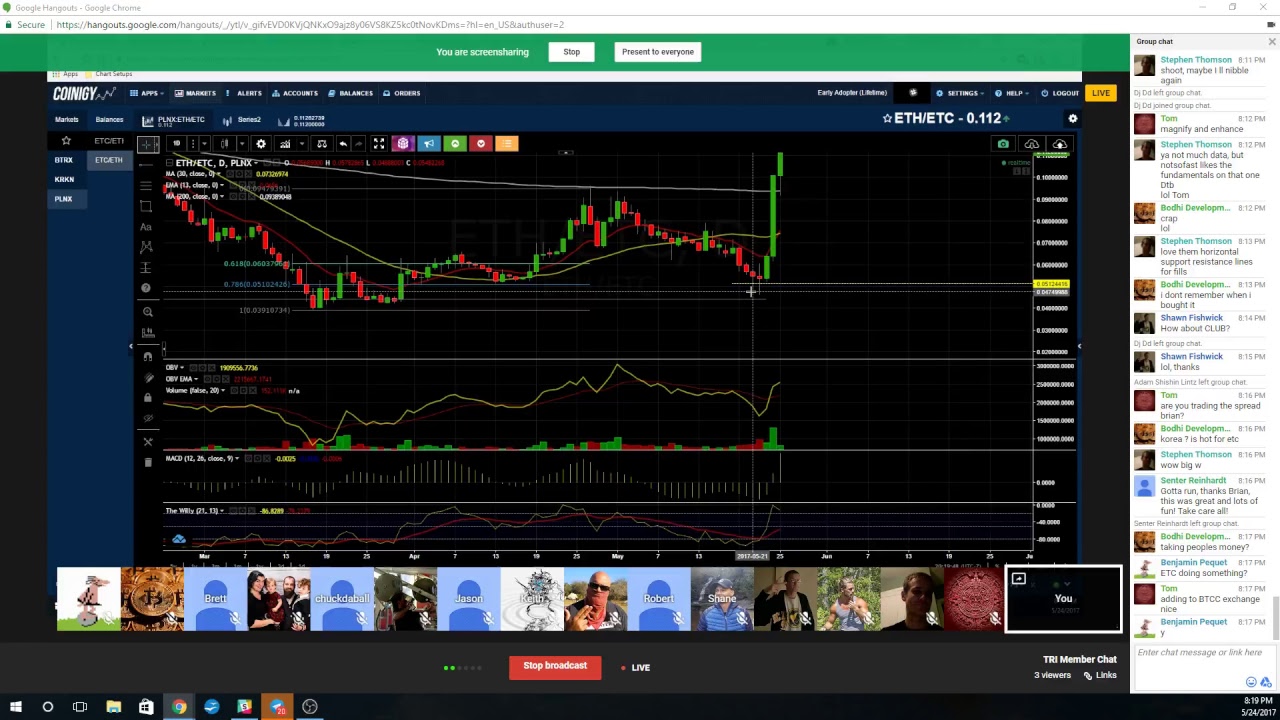Click Present to everyone button
This screenshot has width=1280, height=720.
pyautogui.click(x=657, y=52)
